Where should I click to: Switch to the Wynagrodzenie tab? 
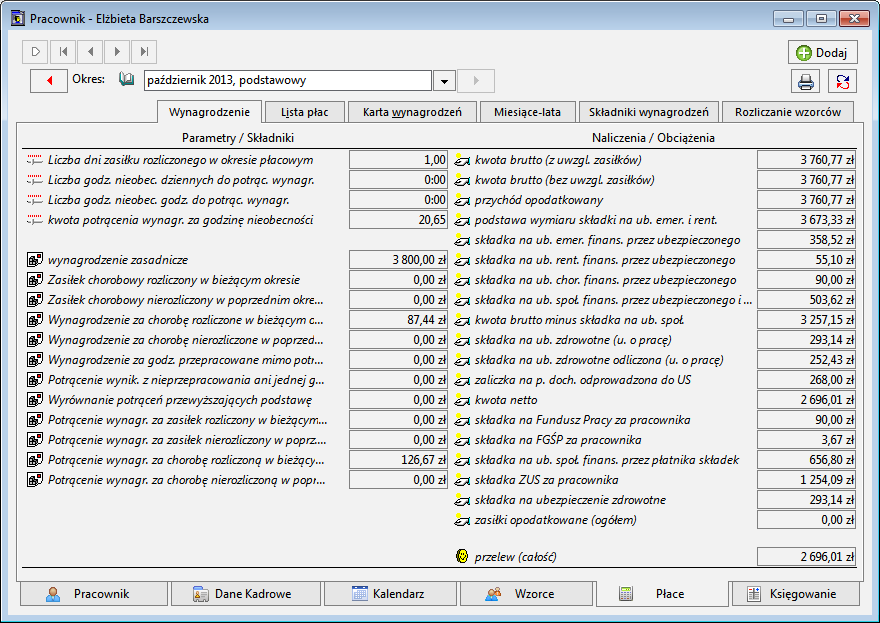click(x=209, y=112)
